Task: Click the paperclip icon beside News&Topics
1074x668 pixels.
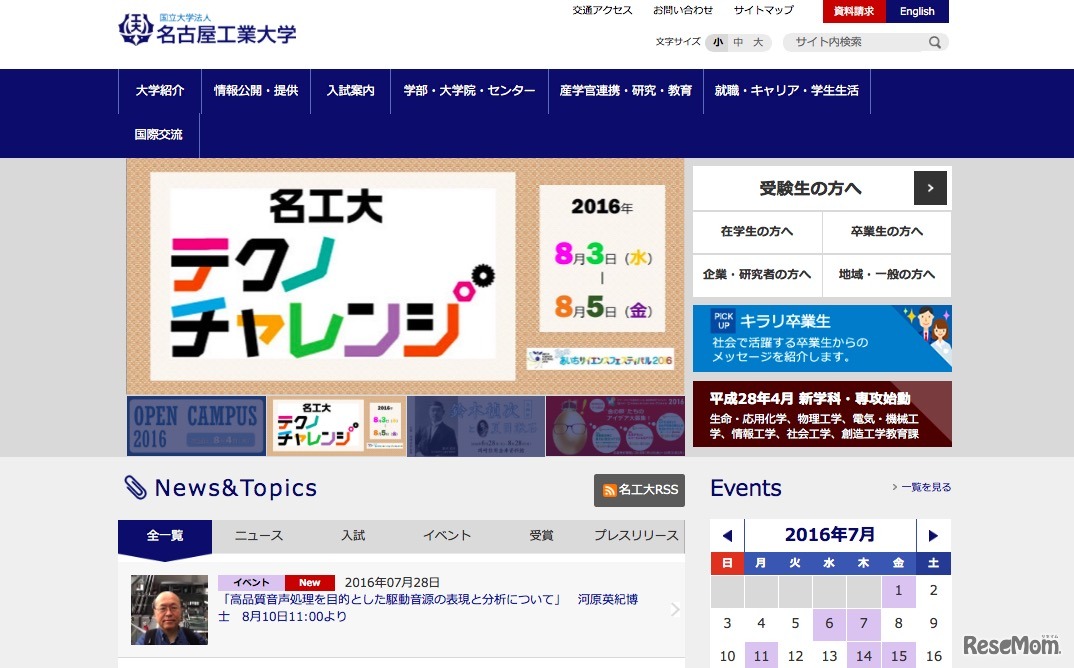Action: tap(133, 488)
